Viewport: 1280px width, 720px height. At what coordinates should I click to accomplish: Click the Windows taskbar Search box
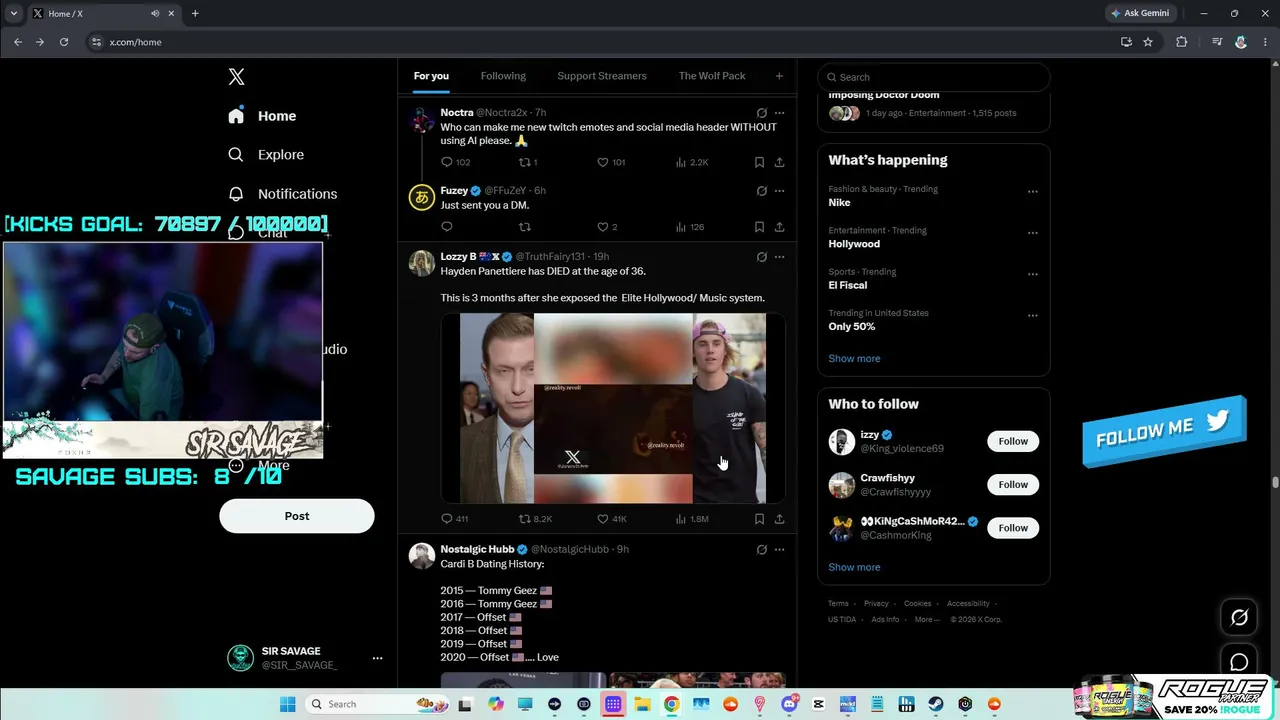376,704
